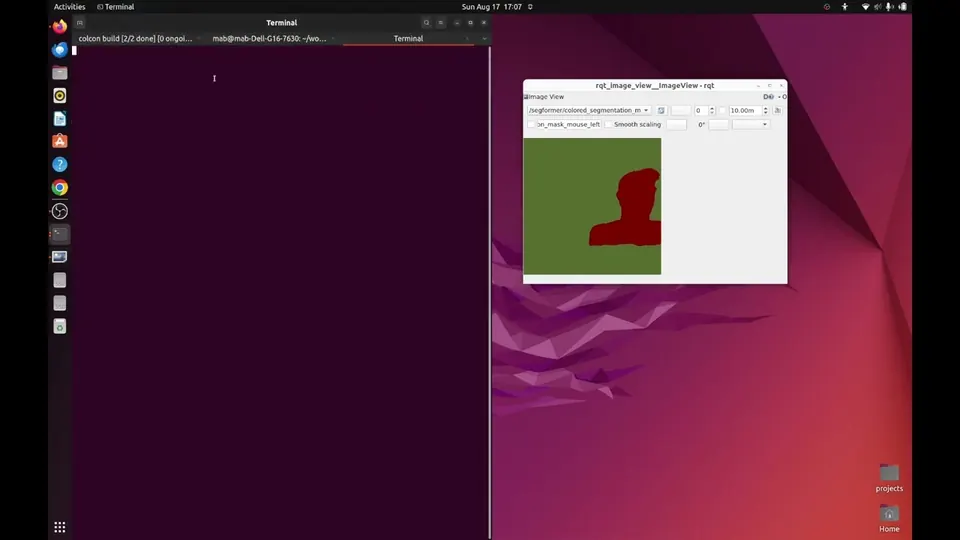960x540 pixels.
Task: Open the projects folder on desktop
Action: pos(889,478)
